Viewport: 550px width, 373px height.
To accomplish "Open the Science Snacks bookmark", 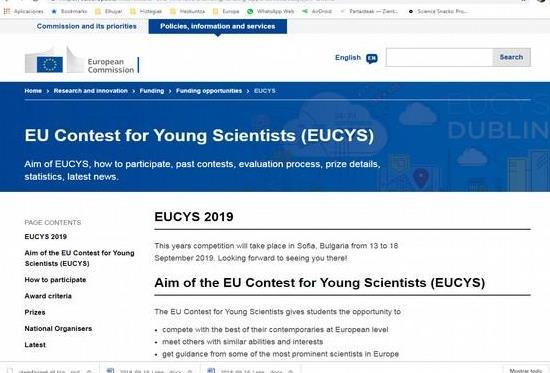I will 437,11.
